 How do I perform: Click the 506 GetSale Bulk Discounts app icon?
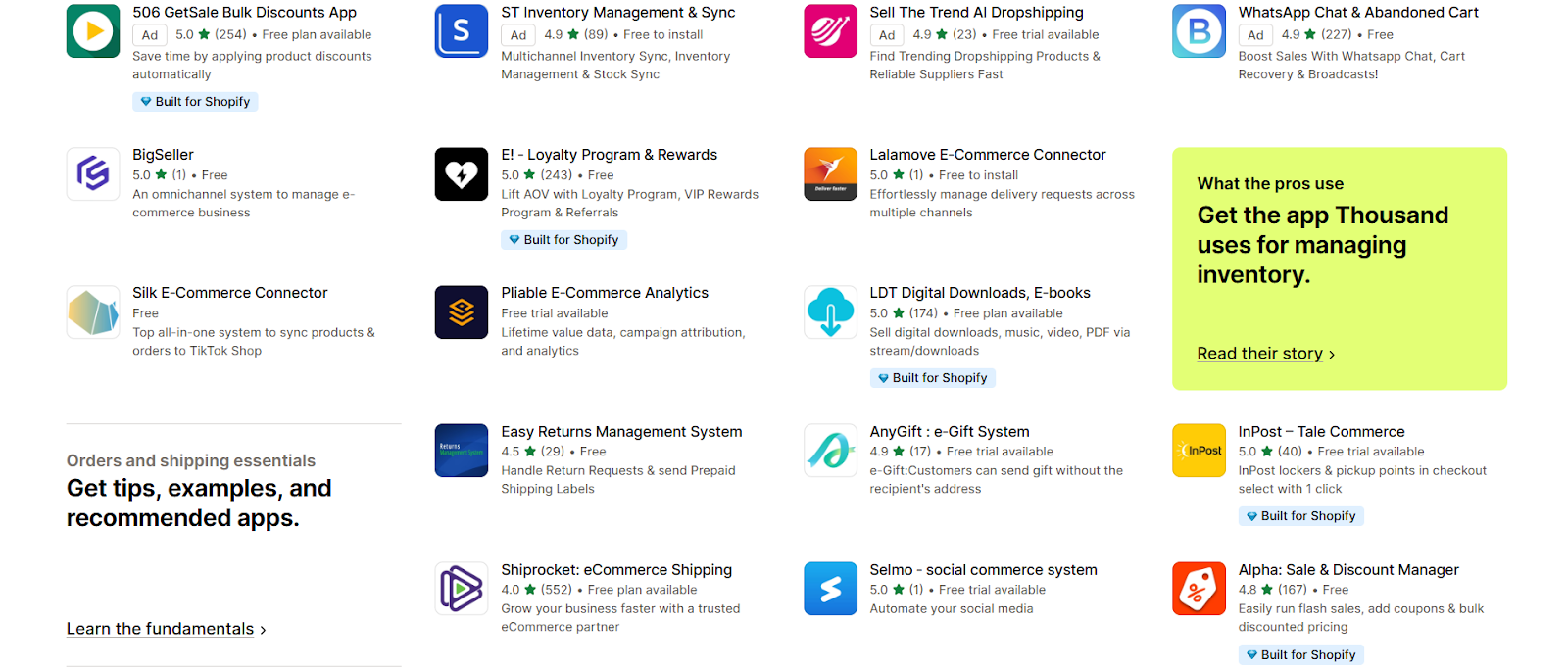click(93, 31)
